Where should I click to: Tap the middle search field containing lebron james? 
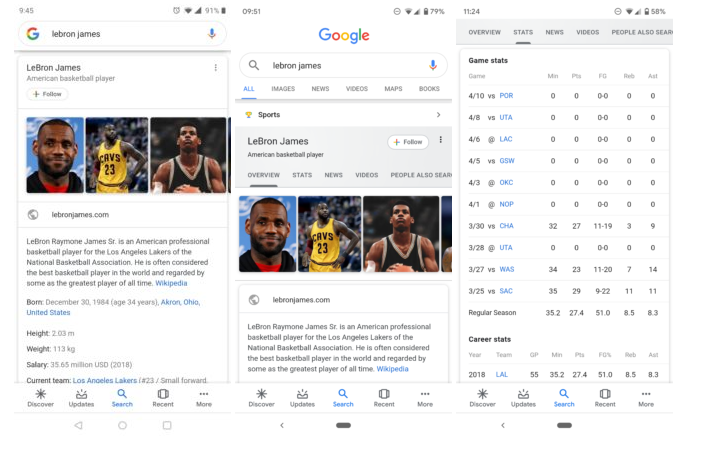(x=343, y=66)
